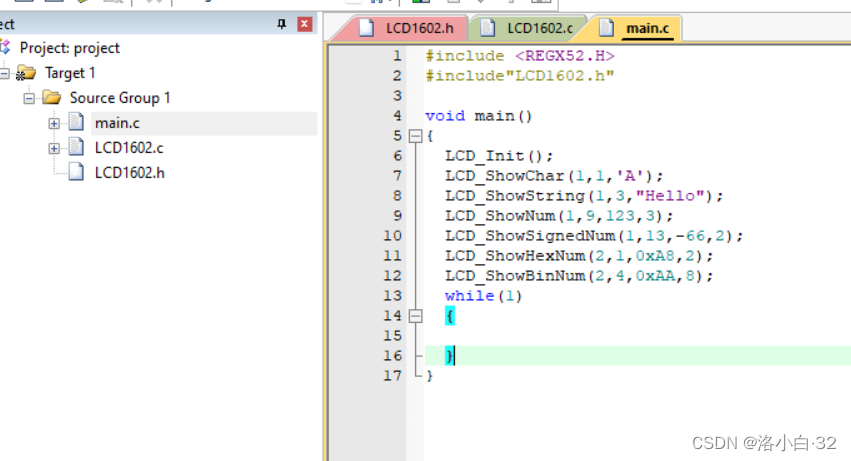Select main.c in project tree
Screen dimensions: 851x461
coord(117,123)
